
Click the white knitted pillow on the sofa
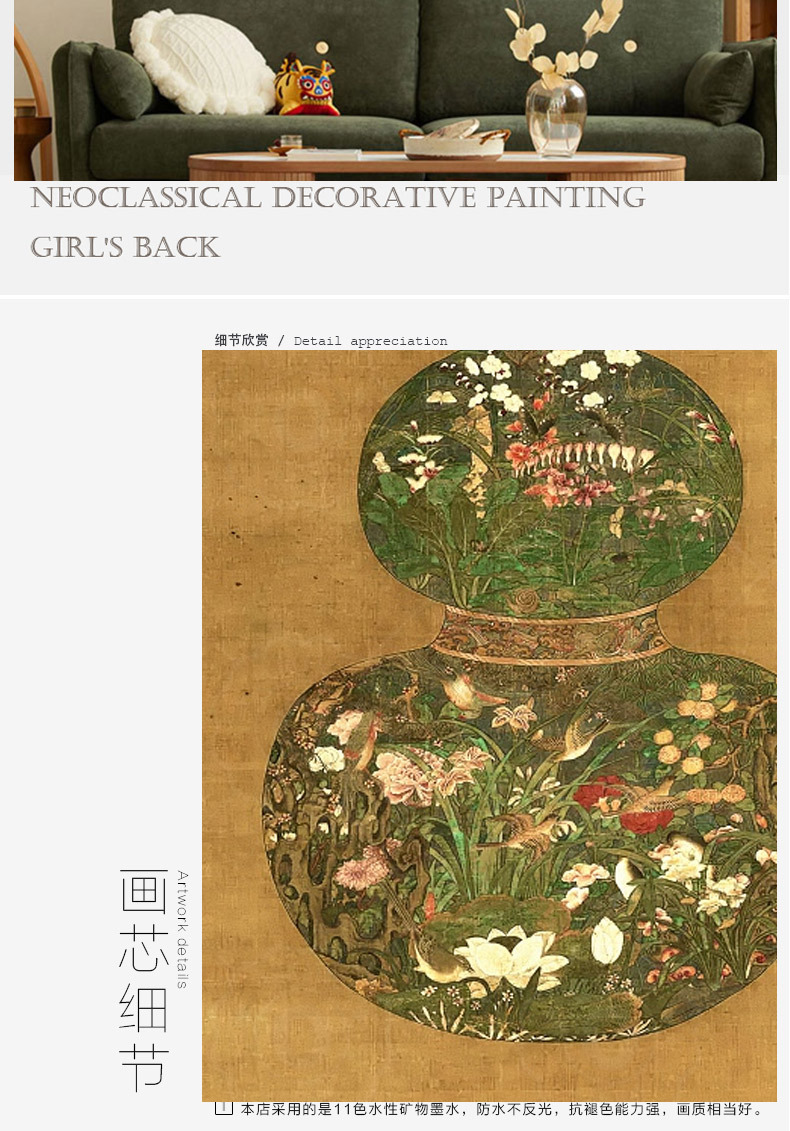202,63
